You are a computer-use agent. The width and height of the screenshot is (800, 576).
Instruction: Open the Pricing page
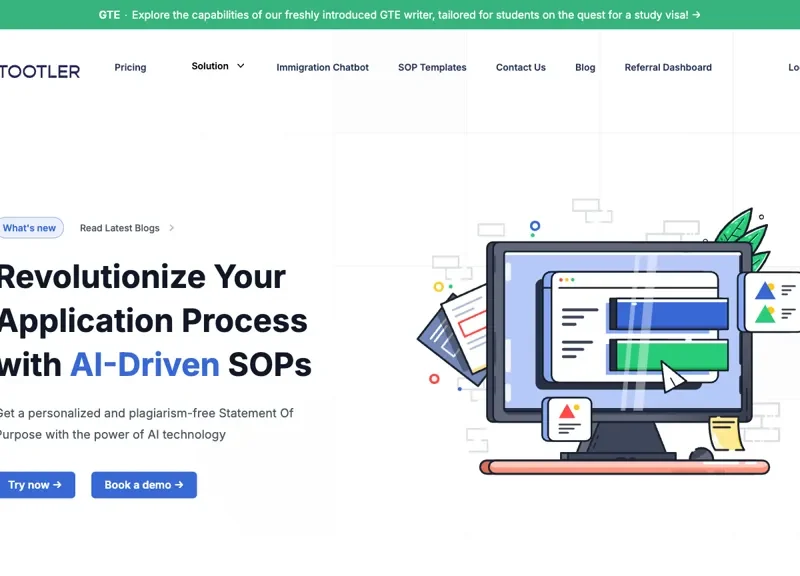pyautogui.click(x=130, y=68)
